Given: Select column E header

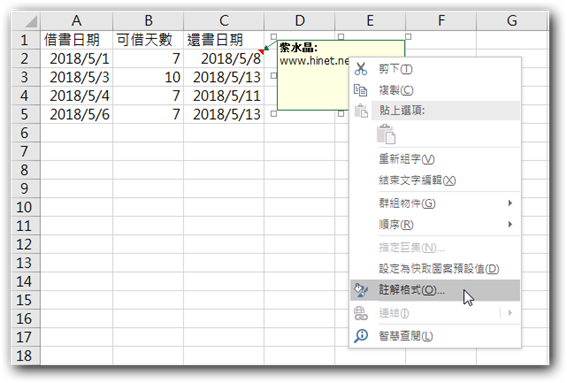Looking at the screenshot, I should point(370,21).
